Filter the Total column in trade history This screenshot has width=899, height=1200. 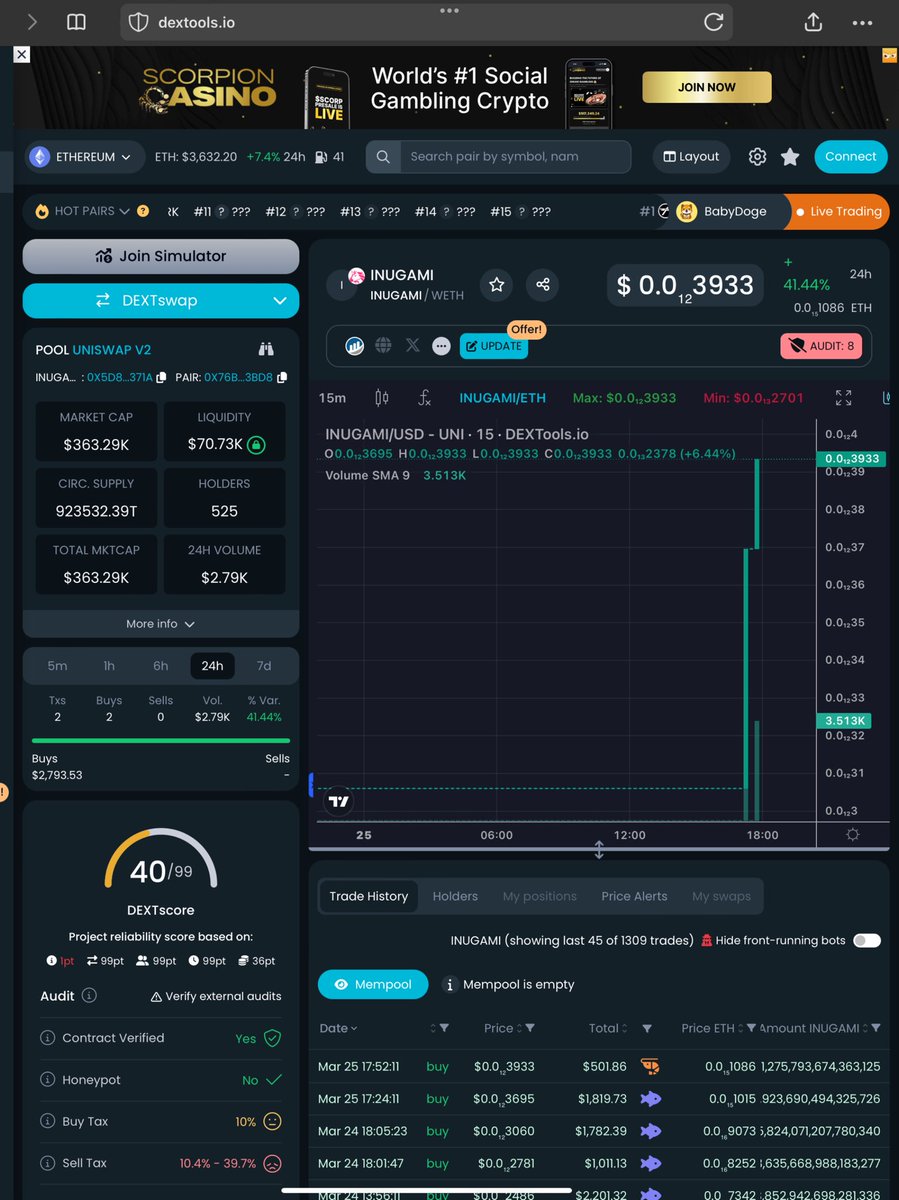[x=647, y=1028]
